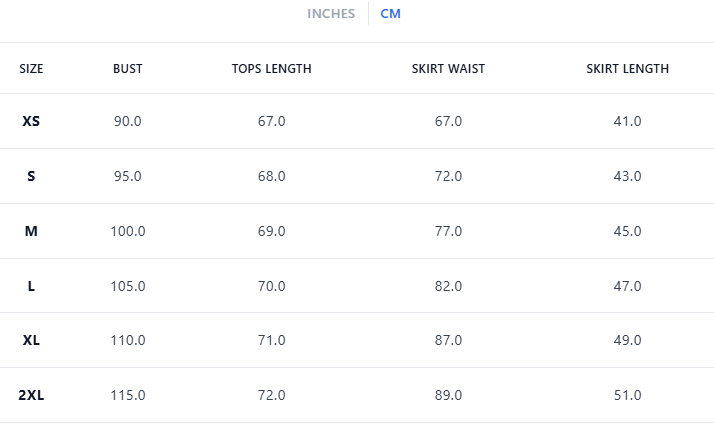
Task: Click the S skirt length value 43.0
Action: pyautogui.click(x=627, y=176)
